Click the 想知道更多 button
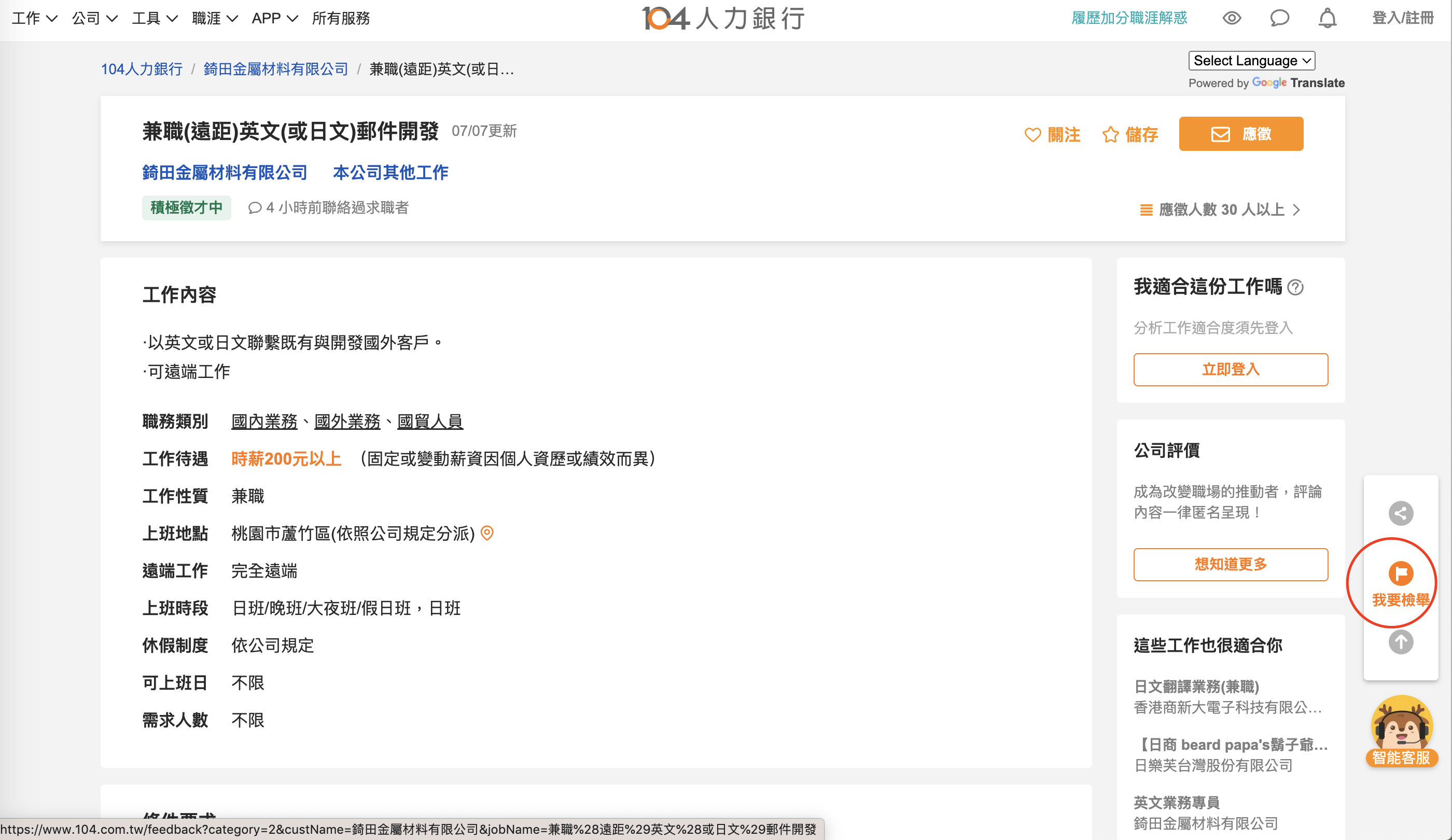This screenshot has height=840, width=1452. click(x=1230, y=564)
